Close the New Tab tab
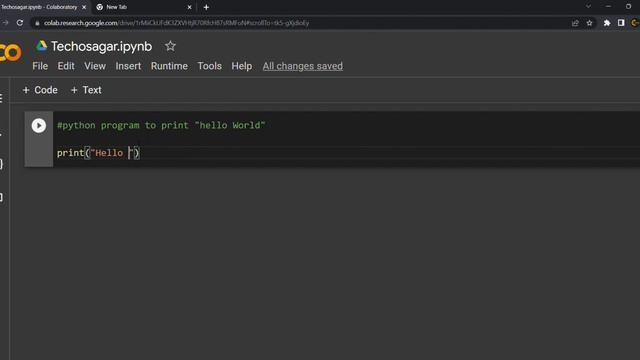Viewport: 640px width, 360px height. (189, 7)
